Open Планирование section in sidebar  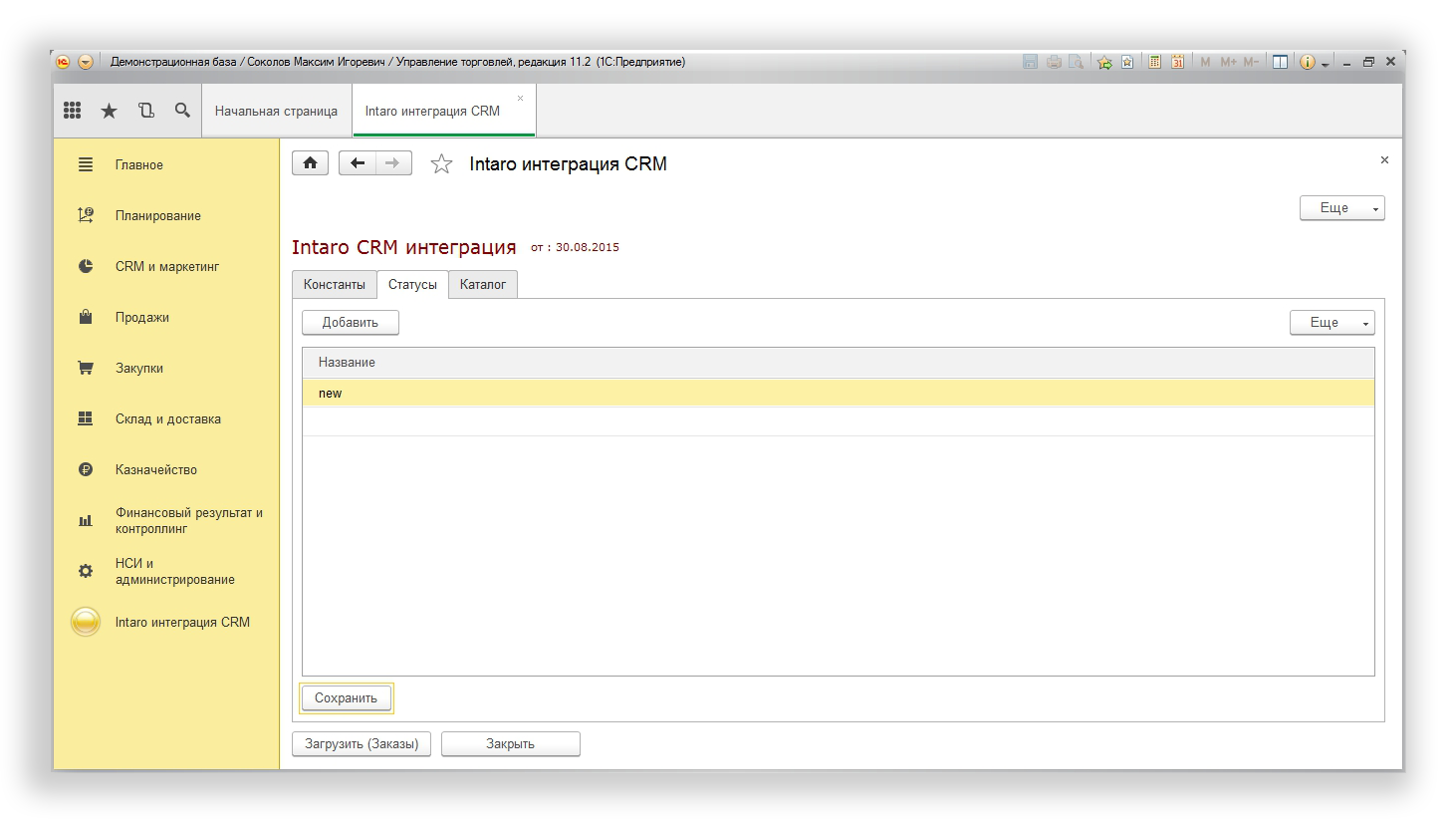(x=158, y=216)
